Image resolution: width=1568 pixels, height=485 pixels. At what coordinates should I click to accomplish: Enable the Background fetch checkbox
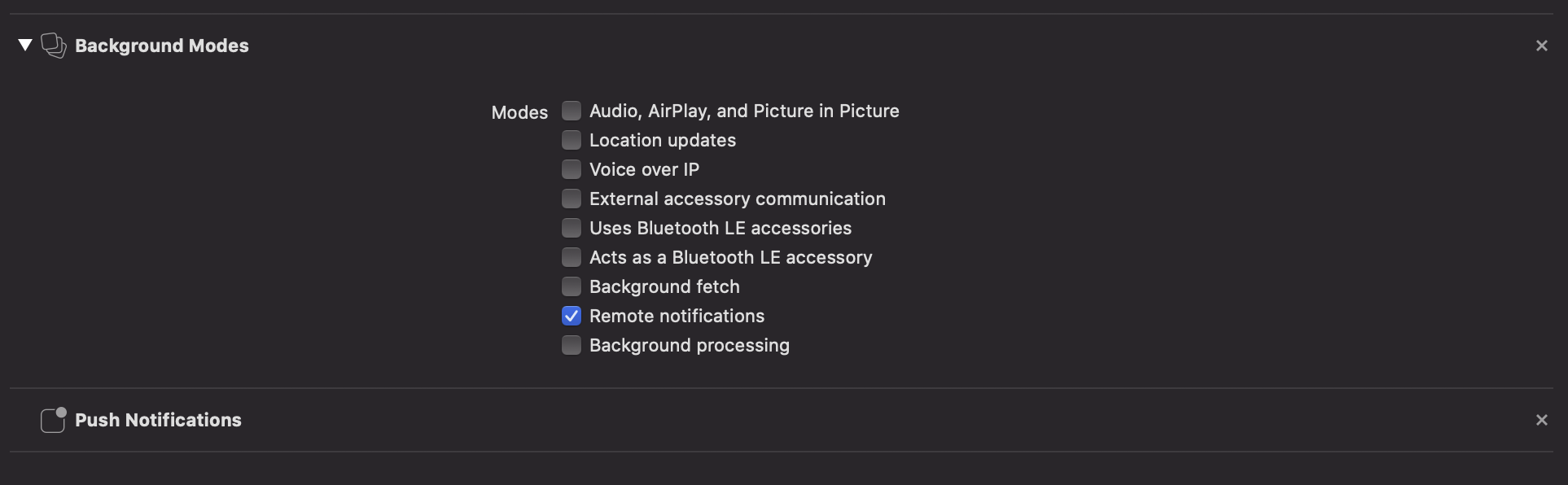pyautogui.click(x=572, y=286)
